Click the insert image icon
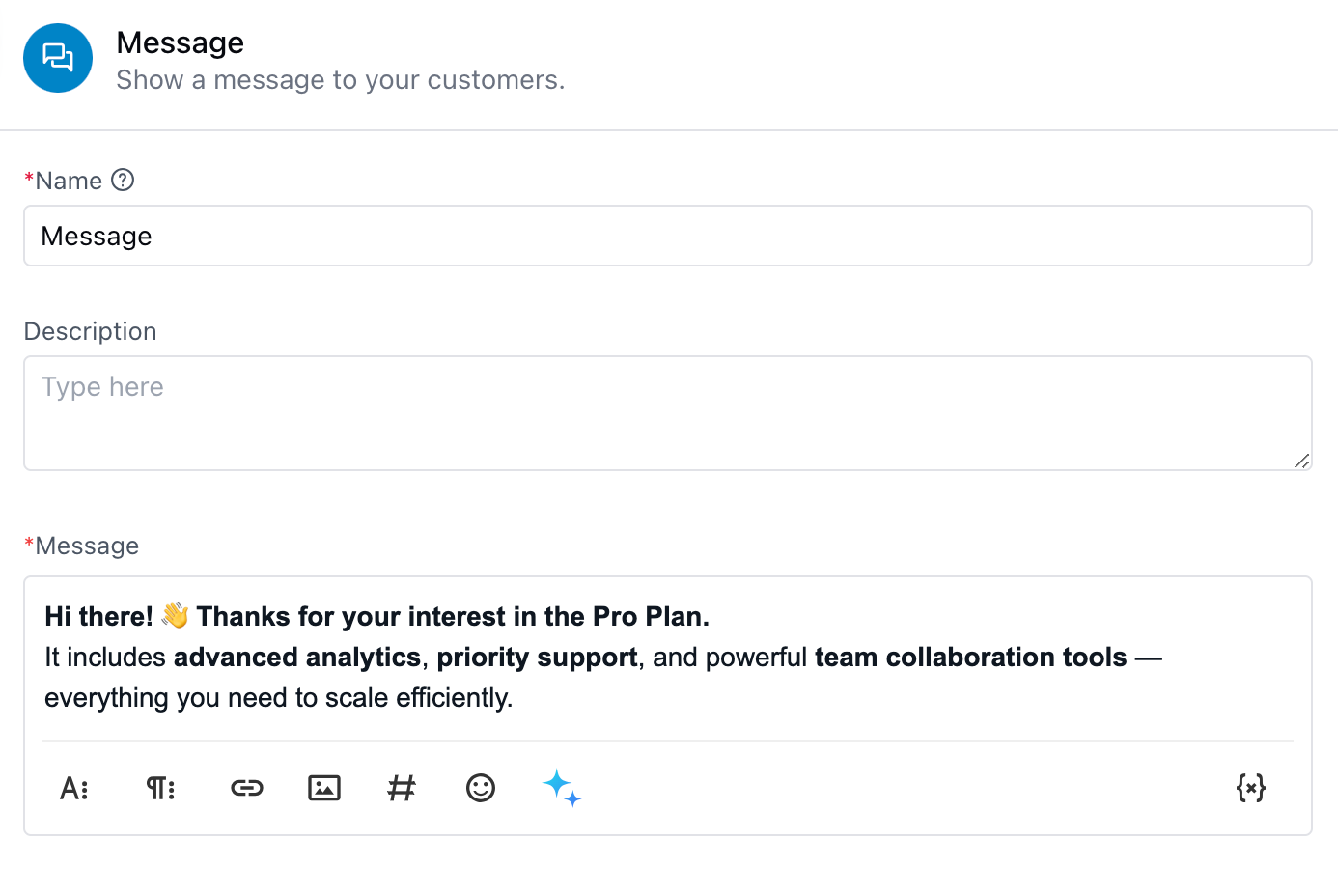The height and width of the screenshot is (896, 1338). (x=324, y=788)
